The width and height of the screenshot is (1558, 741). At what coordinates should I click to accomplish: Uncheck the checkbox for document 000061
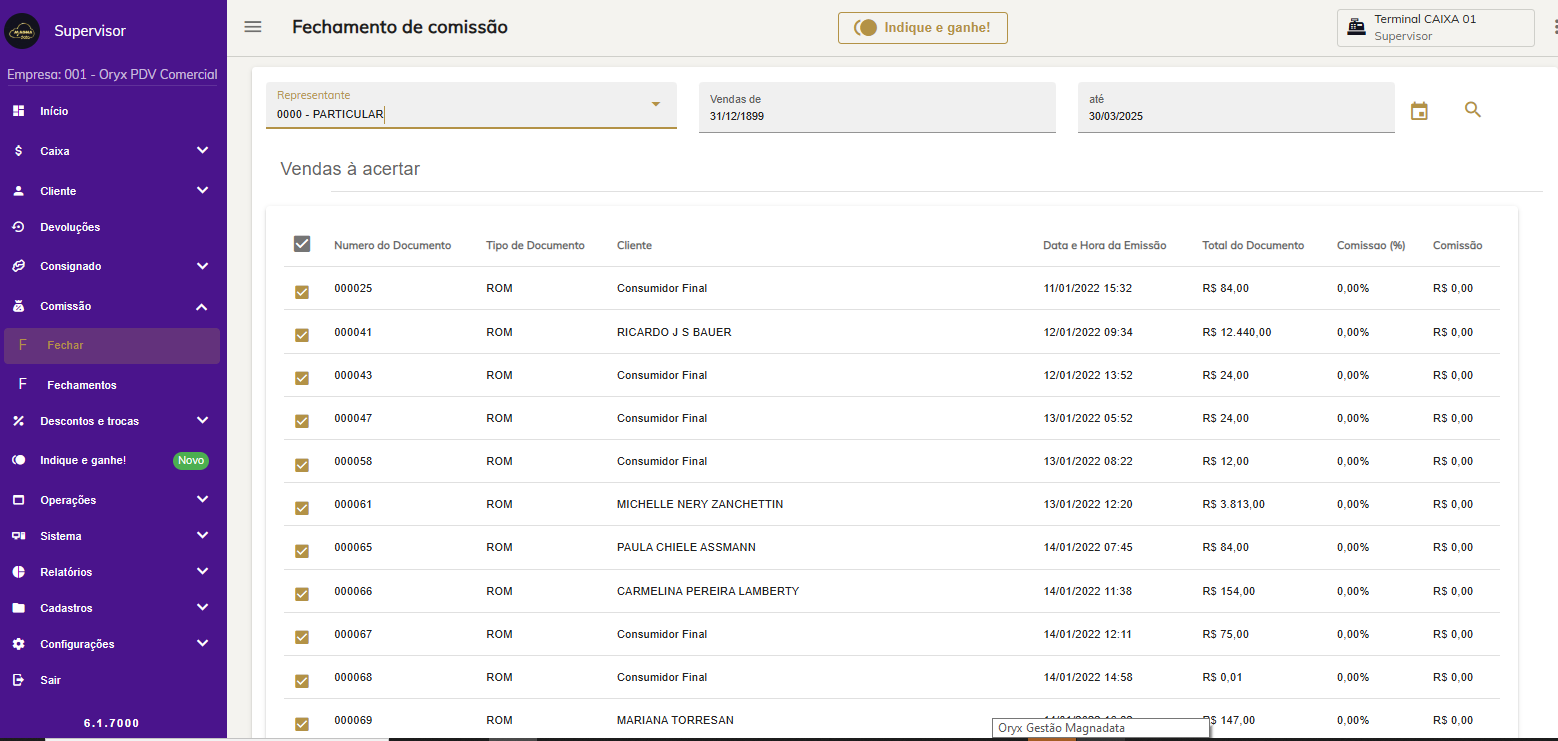(302, 508)
